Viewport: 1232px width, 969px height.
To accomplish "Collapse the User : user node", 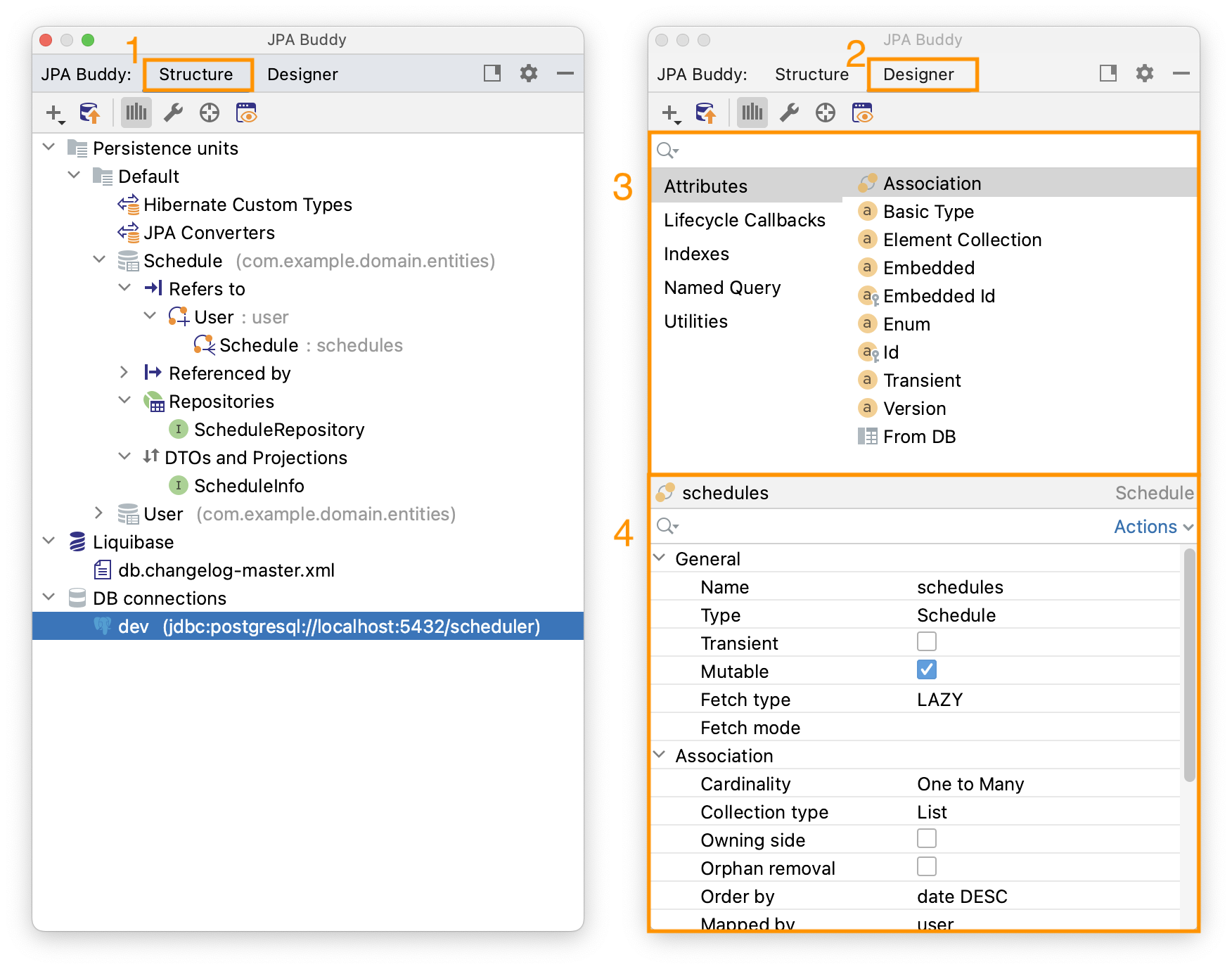I will [150, 315].
